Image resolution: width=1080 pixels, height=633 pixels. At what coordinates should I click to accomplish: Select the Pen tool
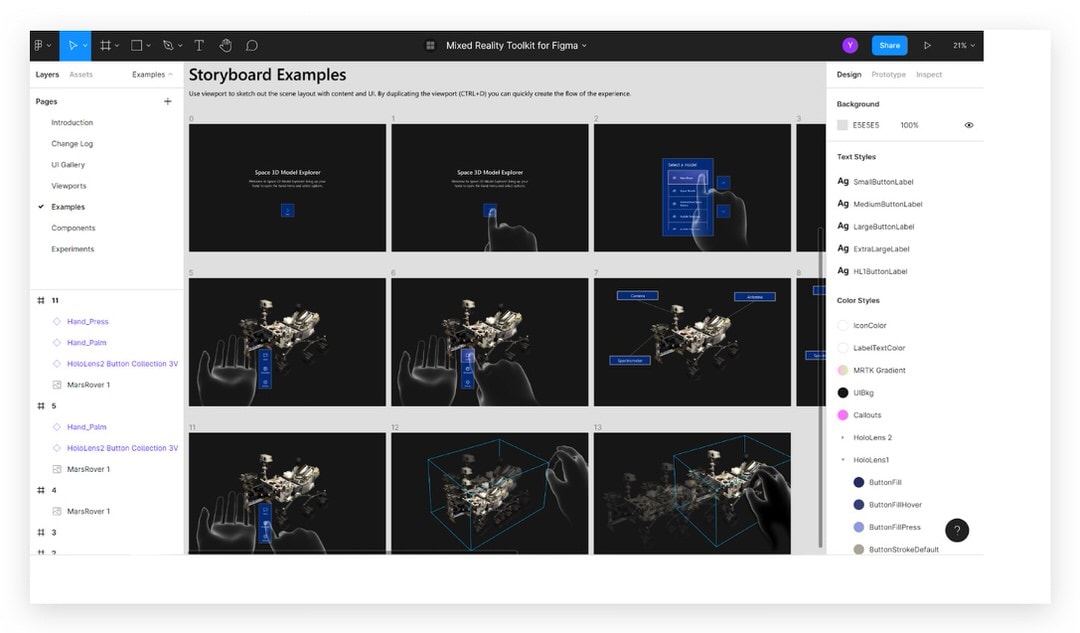pyautogui.click(x=168, y=45)
